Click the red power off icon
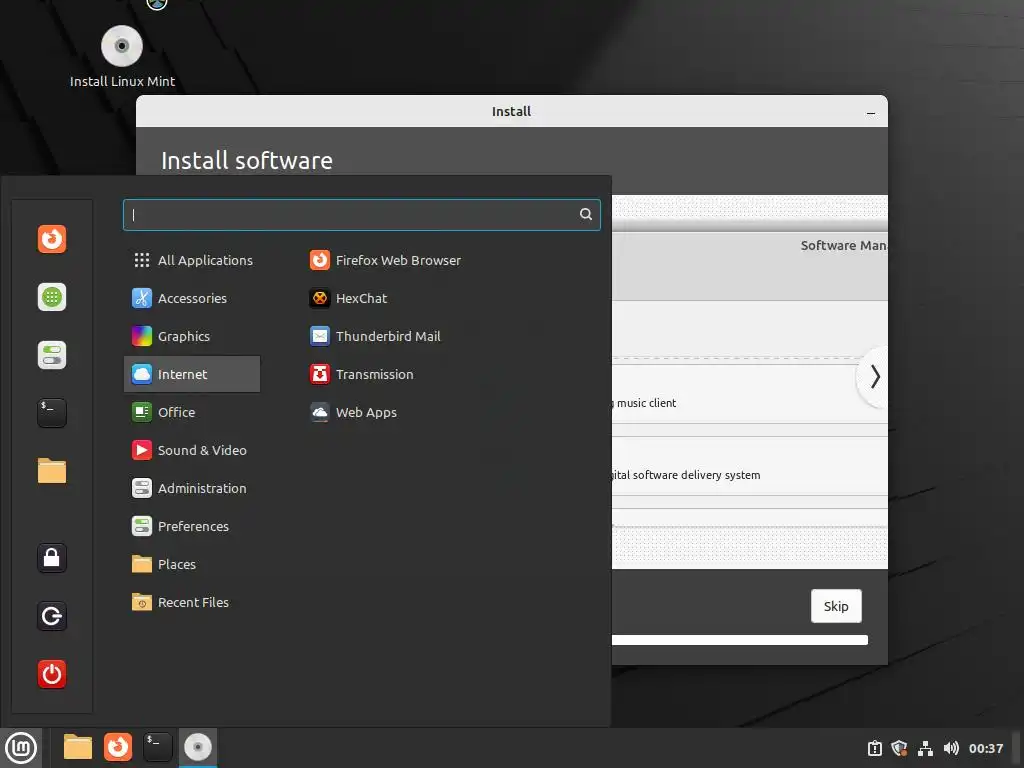Image resolution: width=1024 pixels, height=768 pixels. (x=52, y=674)
